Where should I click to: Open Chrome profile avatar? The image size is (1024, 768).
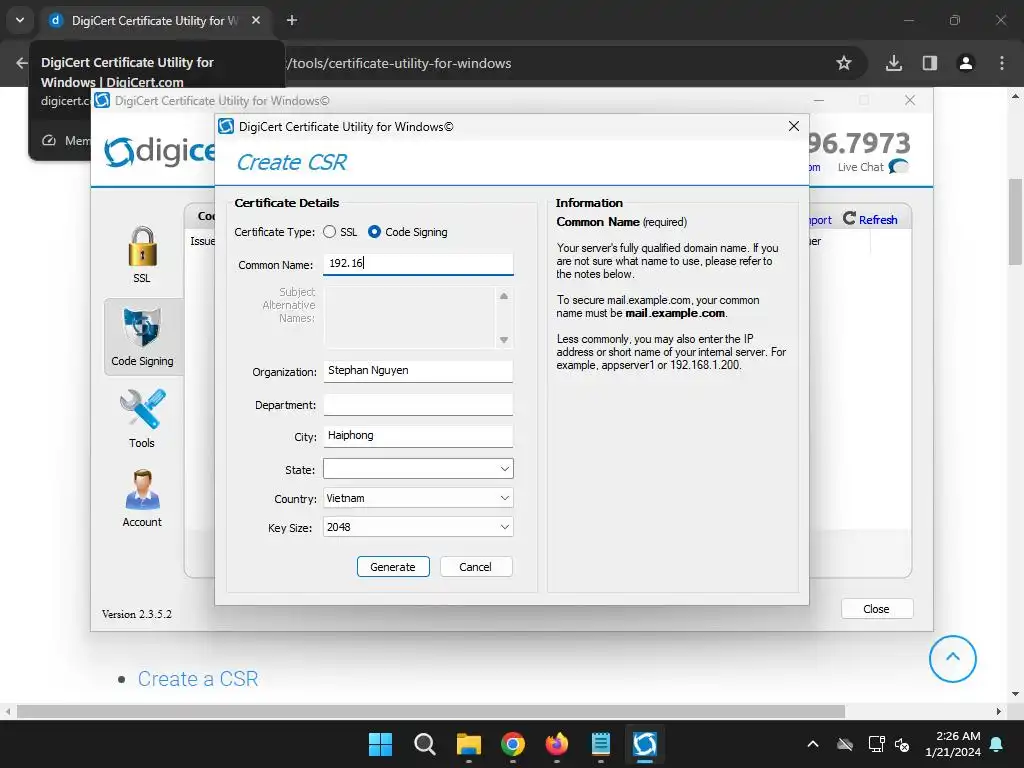[965, 63]
